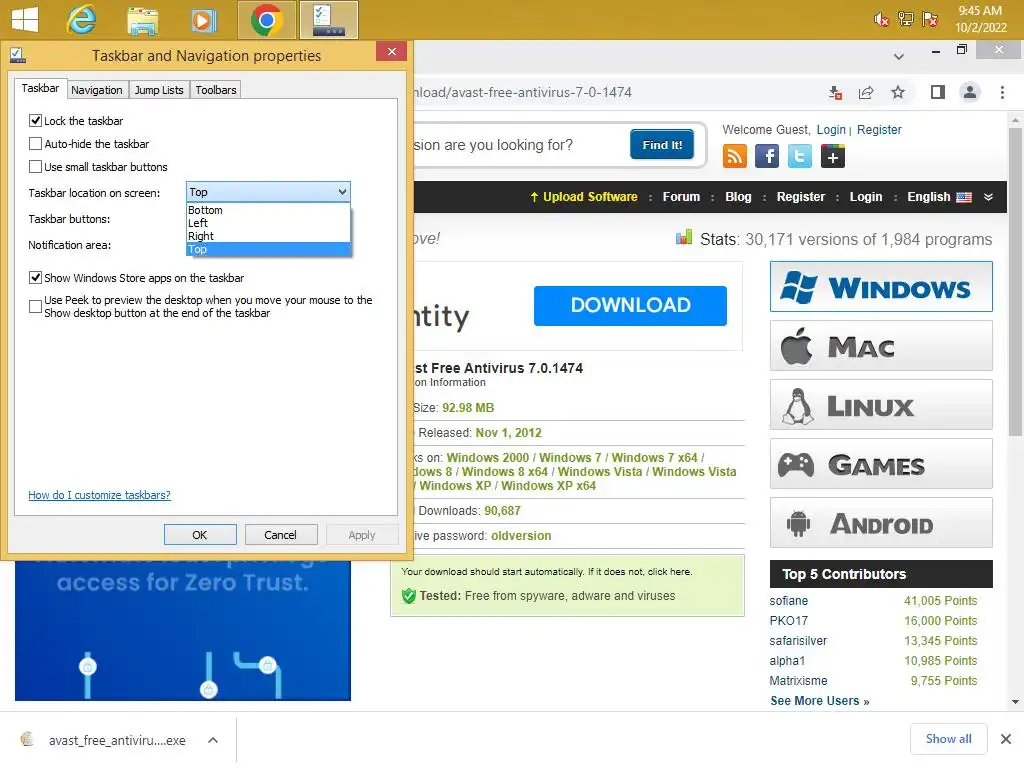Screen dimensions: 1024x768
Task: Click the clock showing 9:45 AM
Action: point(980,19)
